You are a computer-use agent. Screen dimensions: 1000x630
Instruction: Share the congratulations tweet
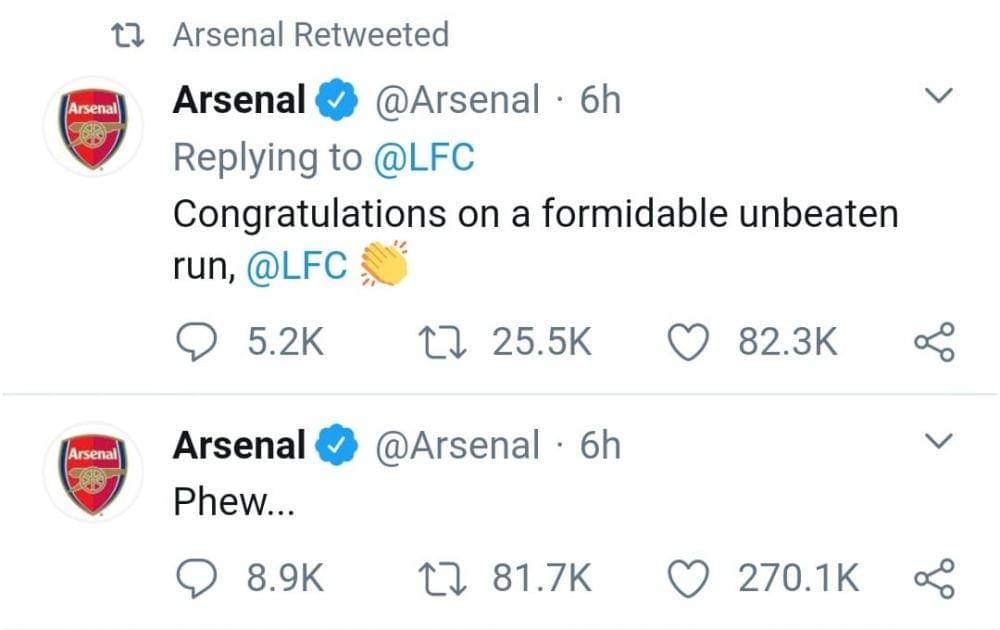coord(934,341)
